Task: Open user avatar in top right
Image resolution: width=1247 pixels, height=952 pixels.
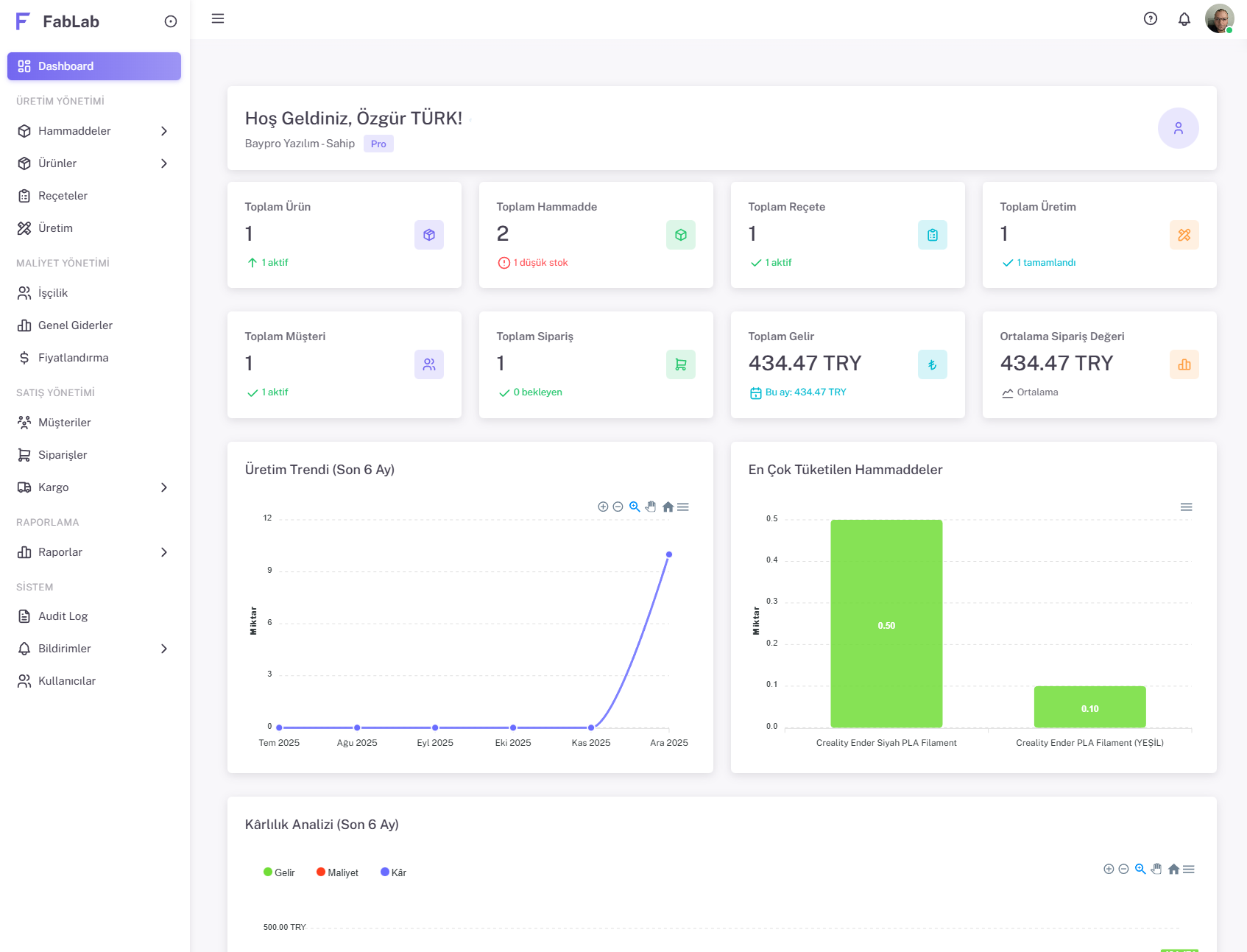Action: (1219, 19)
